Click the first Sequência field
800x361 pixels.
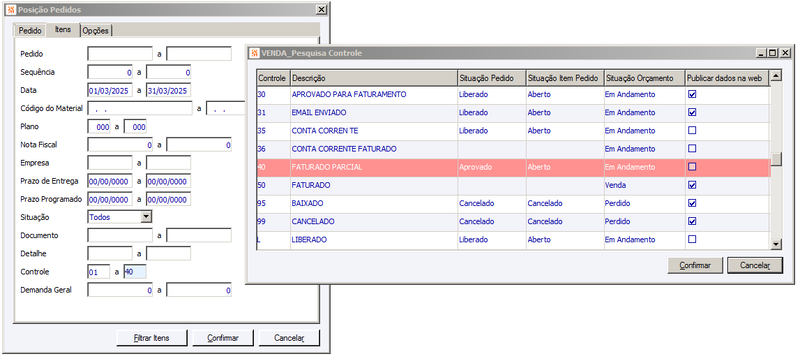coord(110,72)
